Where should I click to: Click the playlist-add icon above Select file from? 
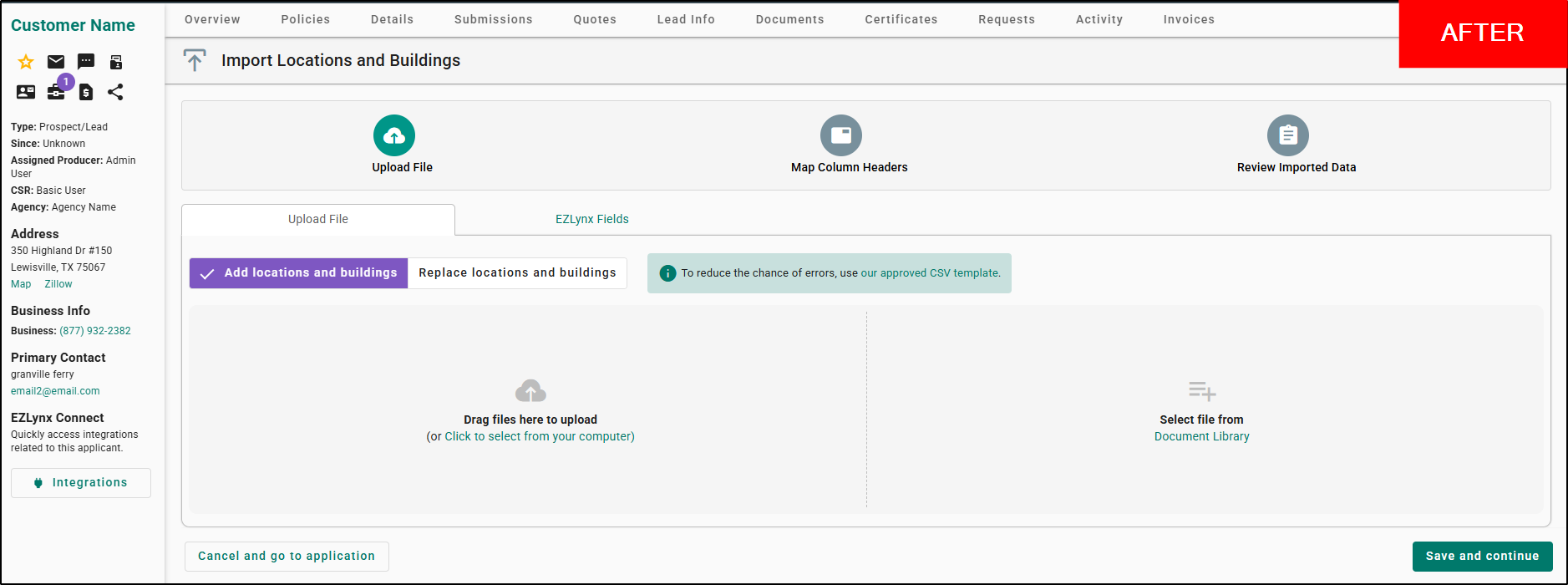tap(1202, 391)
